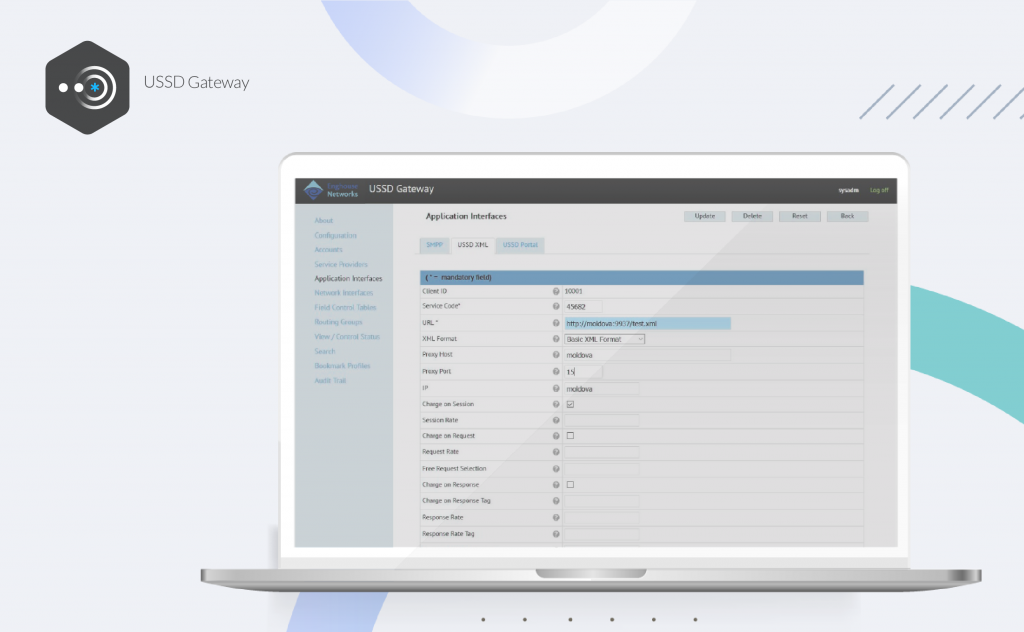Click the sysadm username text

848,191
